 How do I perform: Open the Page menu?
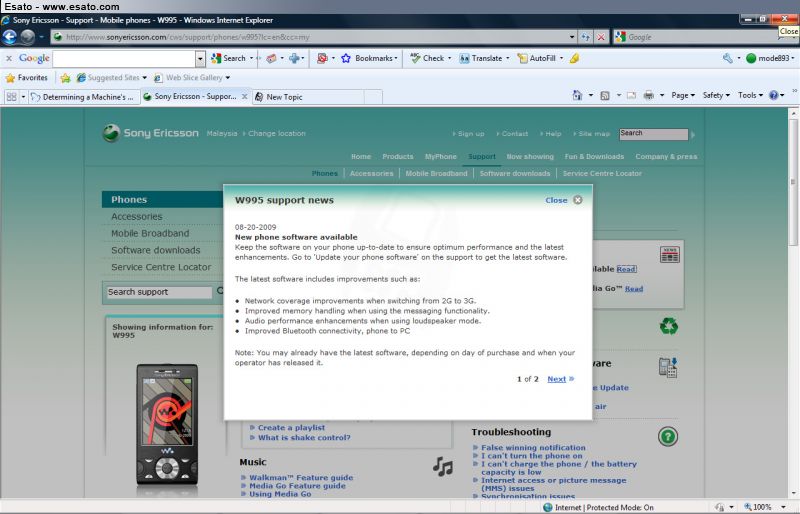(x=683, y=95)
